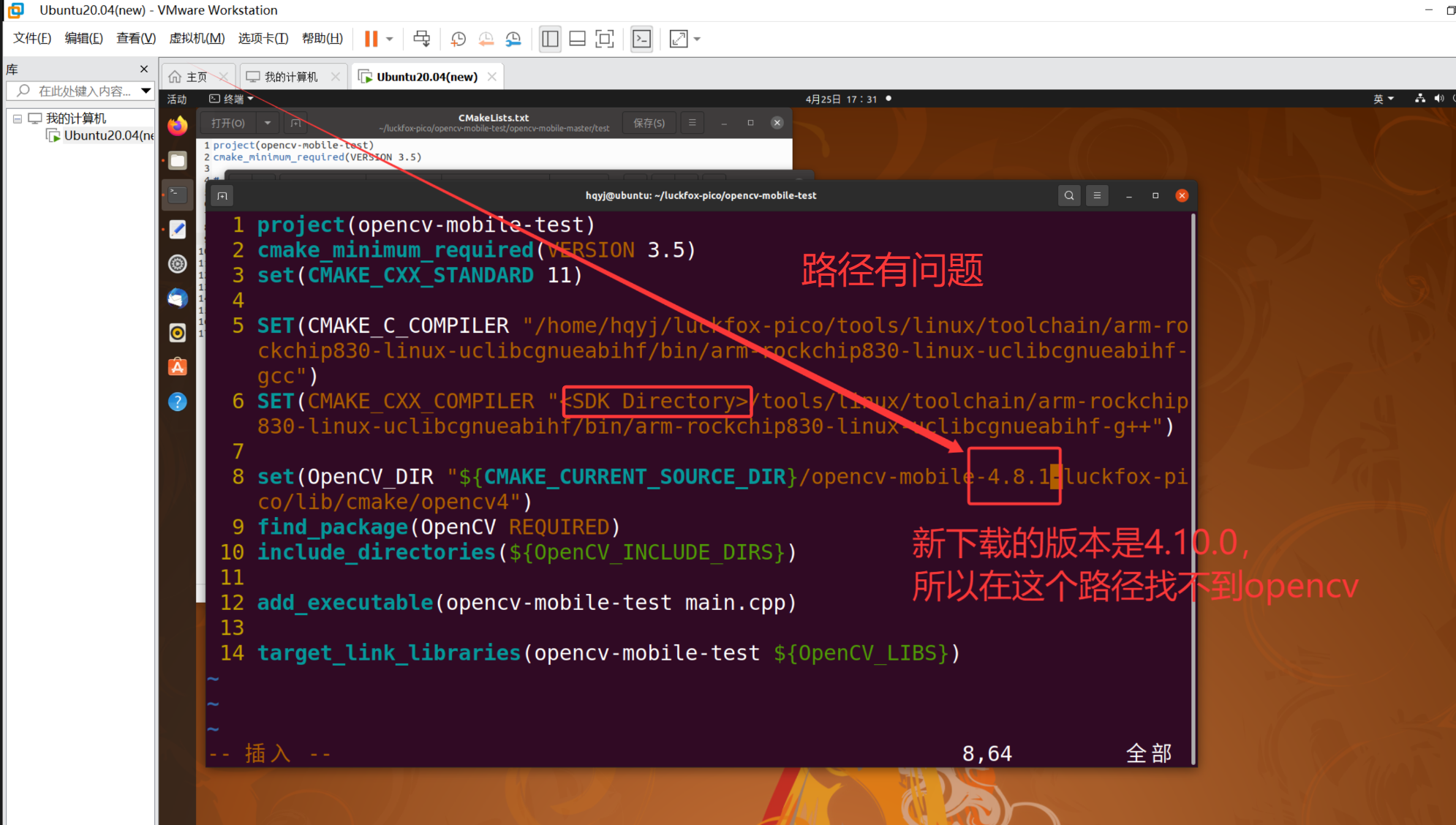Toggle the virtual machine console view
The height and width of the screenshot is (825, 1456).
point(641,38)
